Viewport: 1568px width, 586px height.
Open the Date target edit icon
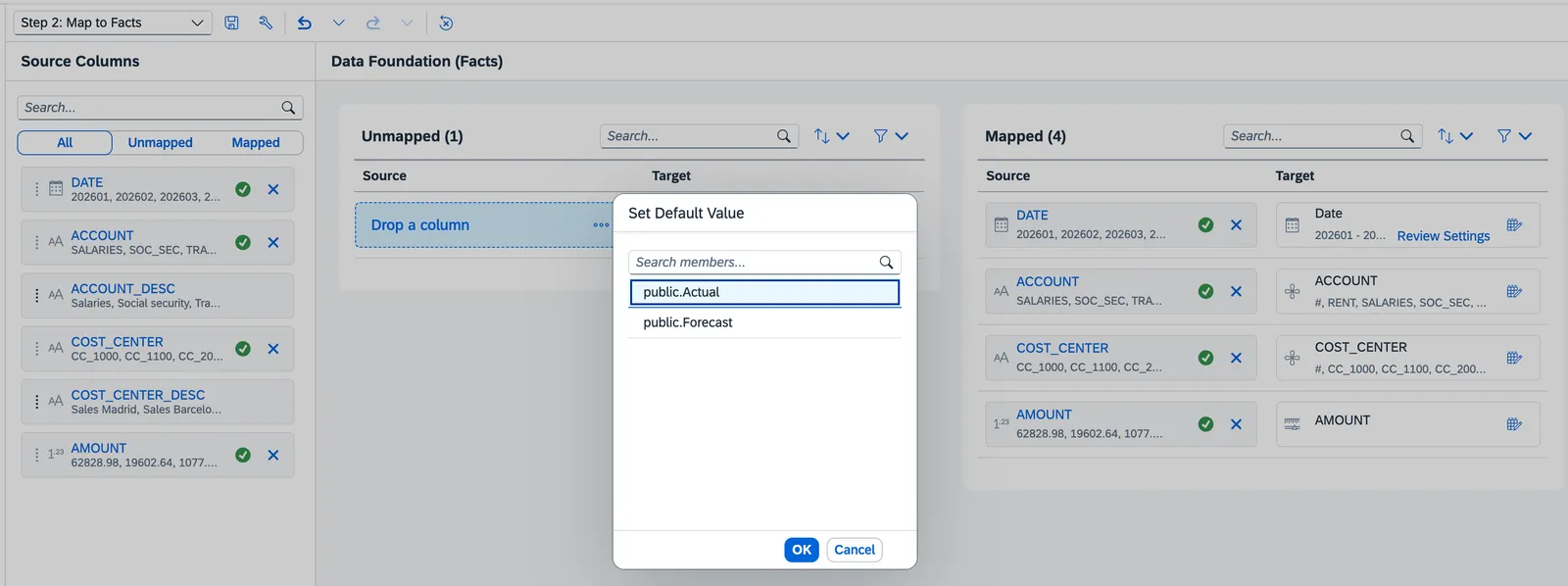click(x=1514, y=224)
